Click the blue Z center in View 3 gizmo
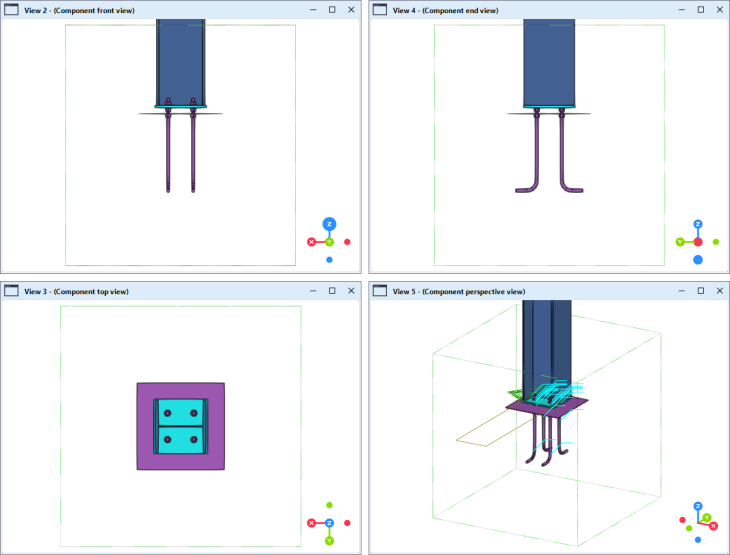730x555 pixels. (x=330, y=523)
